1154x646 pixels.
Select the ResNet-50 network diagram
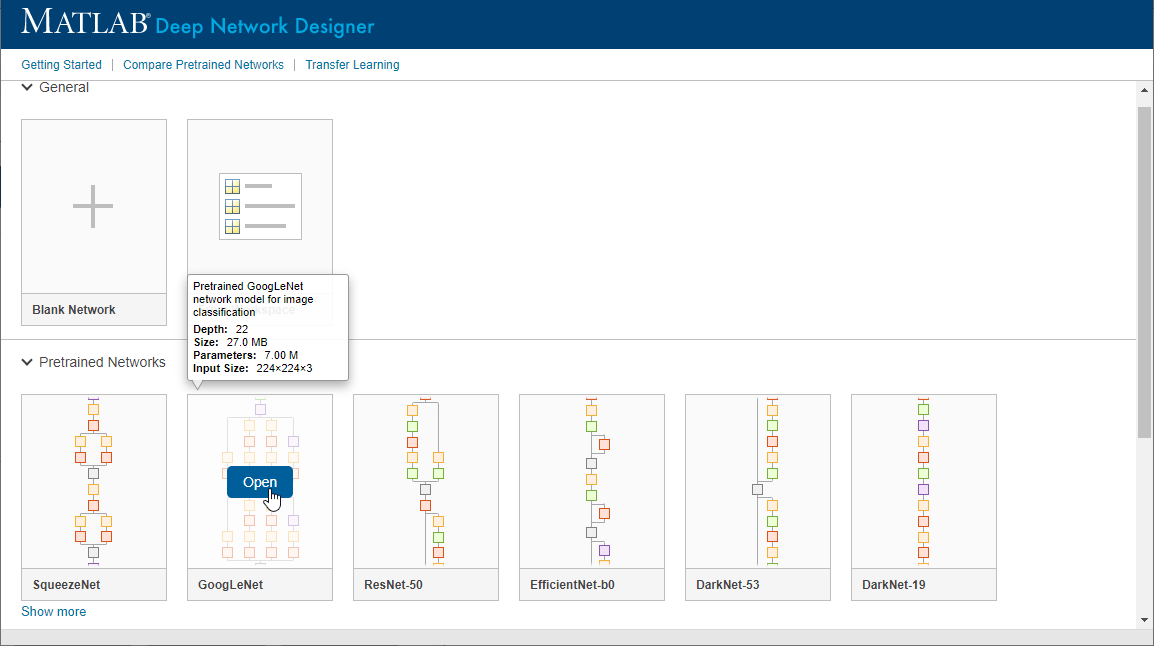(x=425, y=481)
